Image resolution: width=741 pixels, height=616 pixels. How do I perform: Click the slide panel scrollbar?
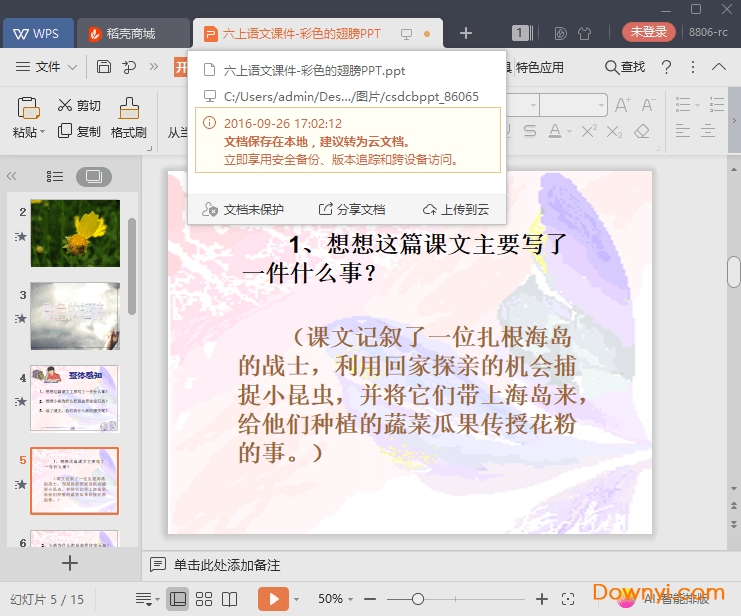point(132,266)
